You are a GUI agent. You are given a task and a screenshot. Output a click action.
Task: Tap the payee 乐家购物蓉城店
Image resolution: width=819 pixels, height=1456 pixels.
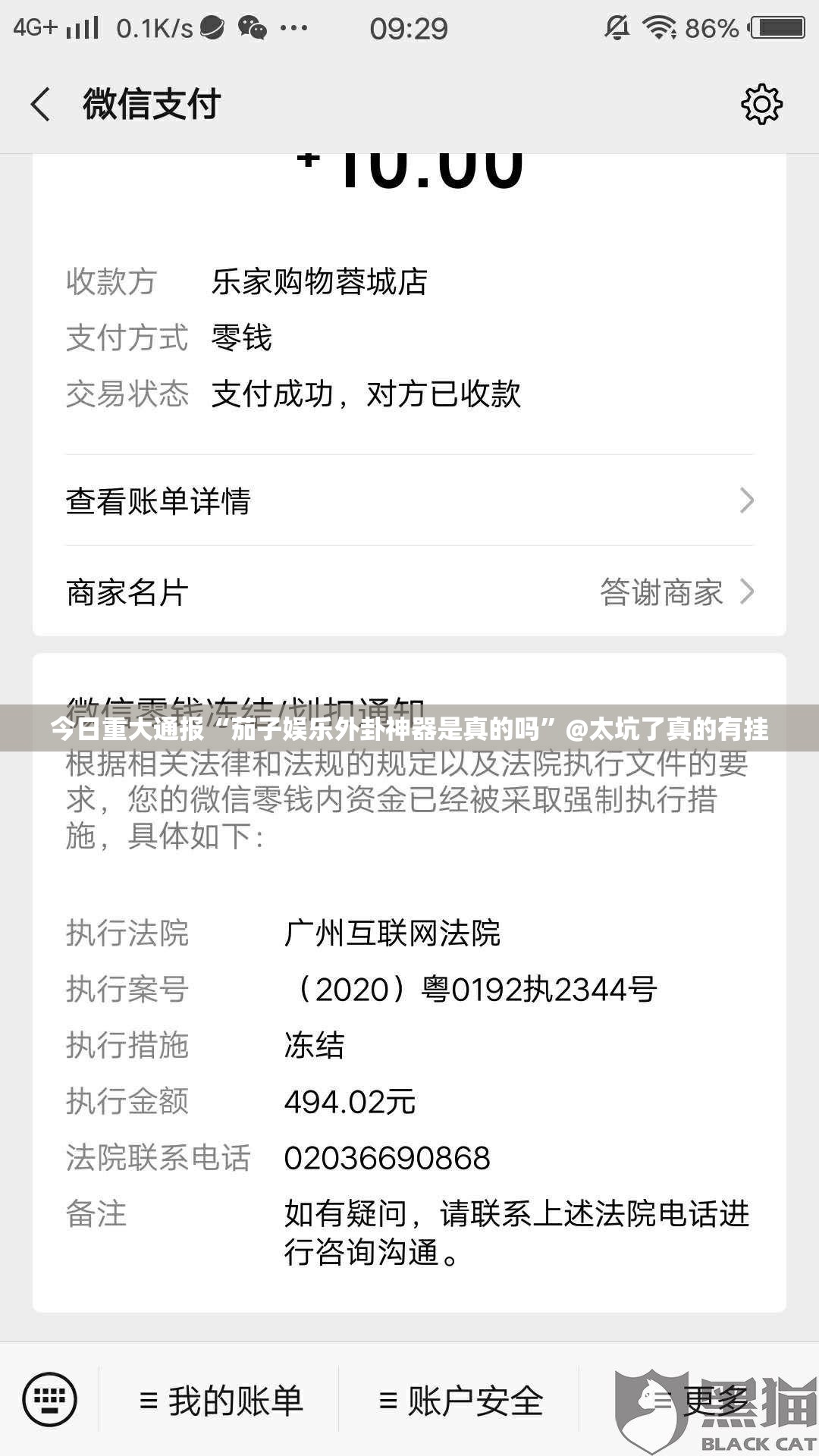[x=319, y=282]
